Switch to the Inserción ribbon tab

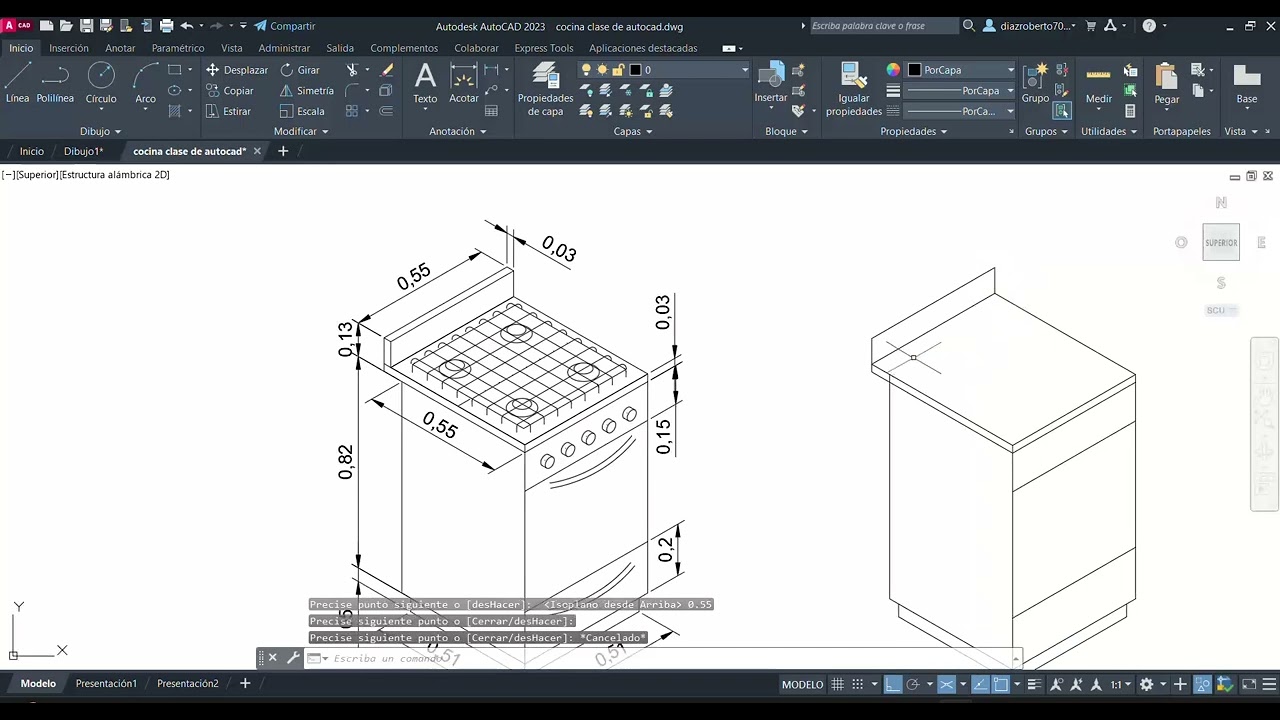(69, 48)
